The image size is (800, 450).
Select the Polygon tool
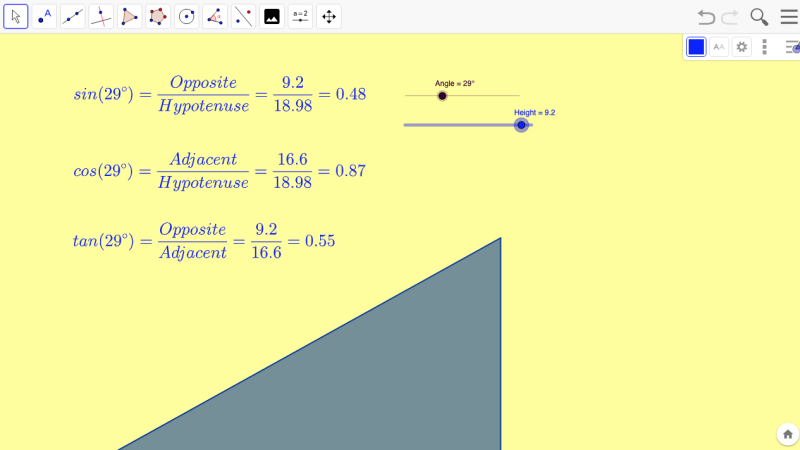click(130, 17)
